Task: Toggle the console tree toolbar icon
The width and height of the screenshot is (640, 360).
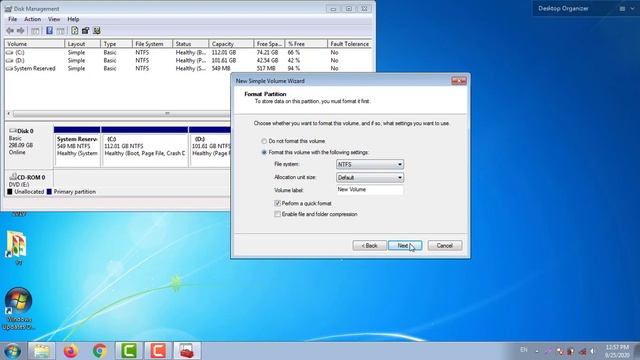Action: (x=36, y=31)
